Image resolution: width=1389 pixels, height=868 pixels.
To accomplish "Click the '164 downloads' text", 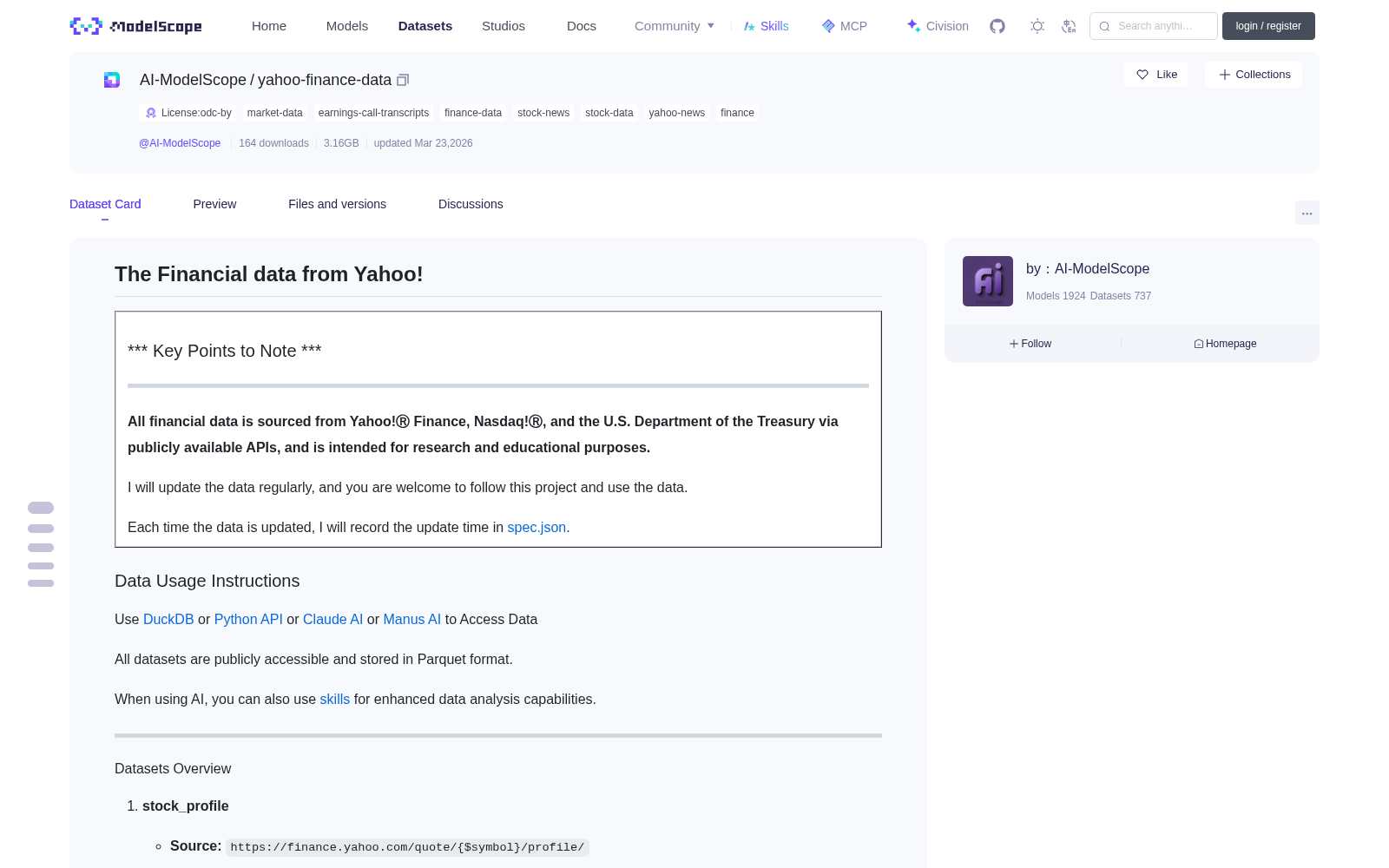I will click(273, 143).
